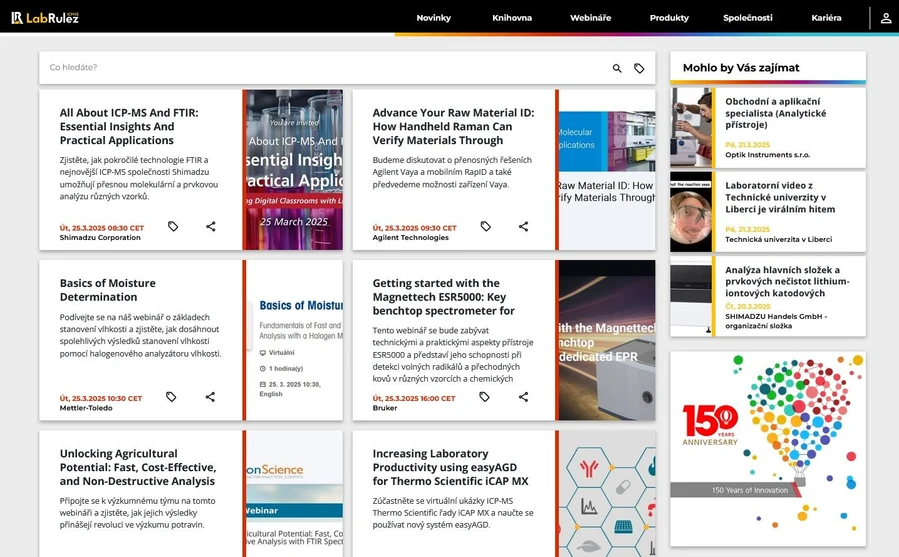
Task: Click 'Mettler-Toledo' company name
Action: tap(86, 408)
